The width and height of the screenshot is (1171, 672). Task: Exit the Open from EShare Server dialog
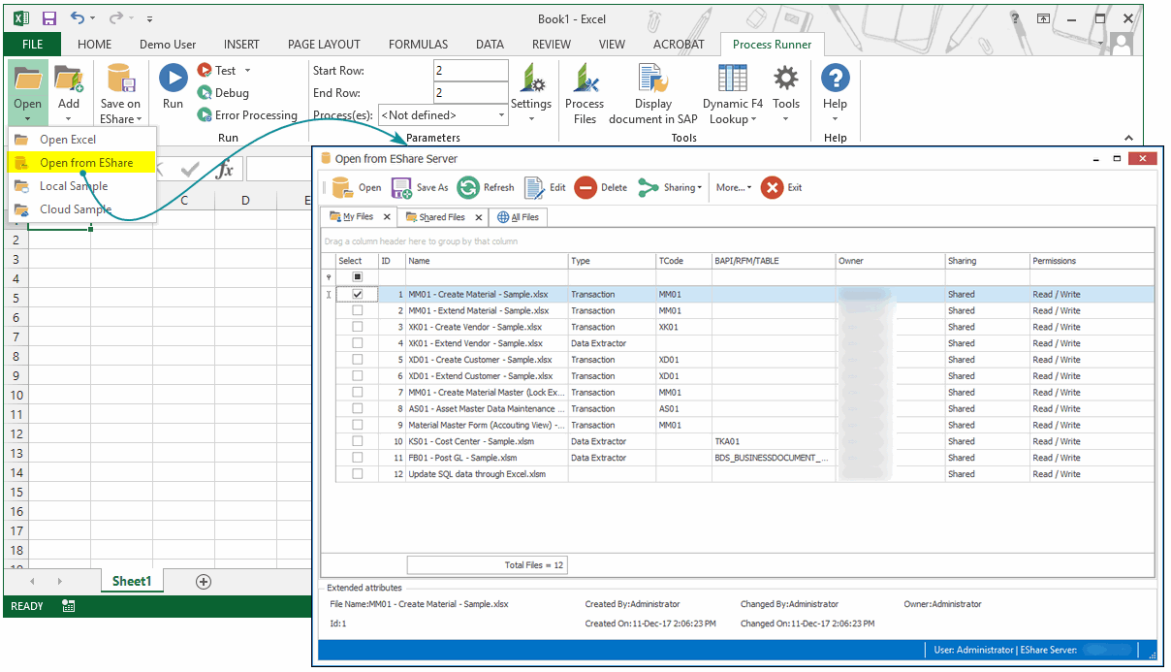[x=781, y=187]
